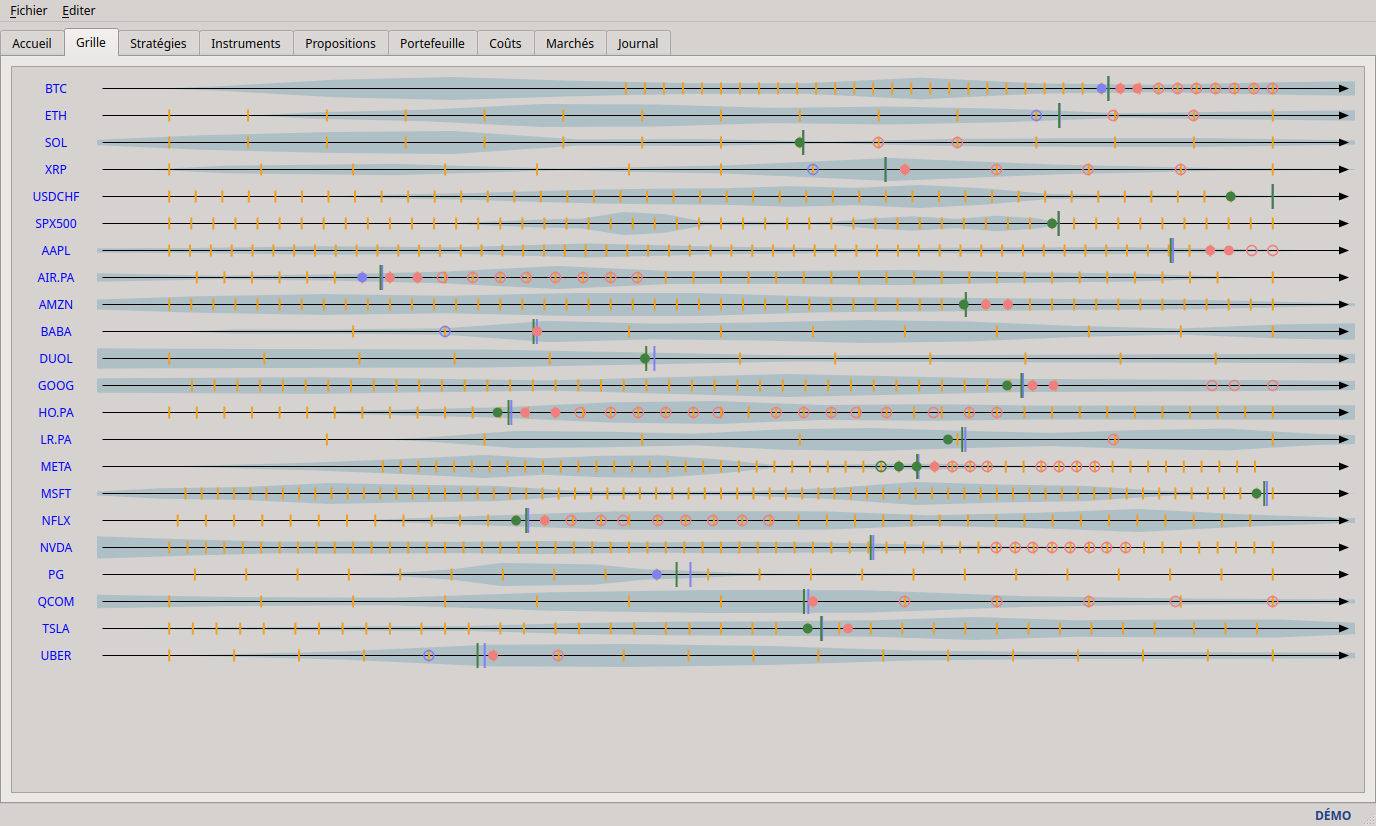
Task: Open the TSLA instrument label
Action: (x=56, y=628)
